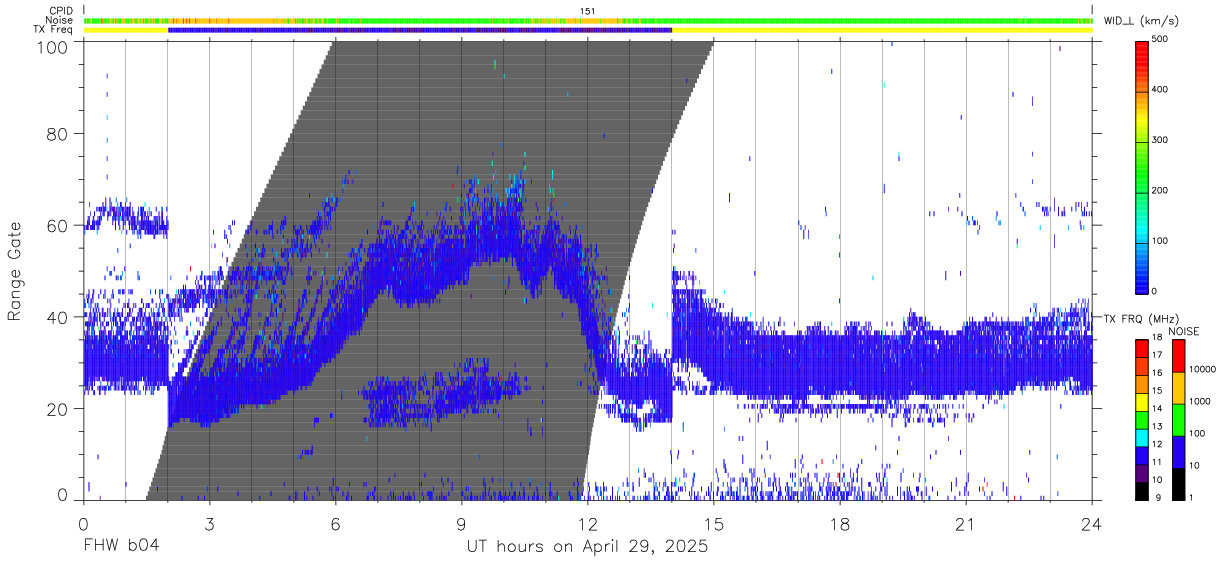Click the NOISE color scale bar
Screen dimensions: 1228x567
click(1178, 418)
